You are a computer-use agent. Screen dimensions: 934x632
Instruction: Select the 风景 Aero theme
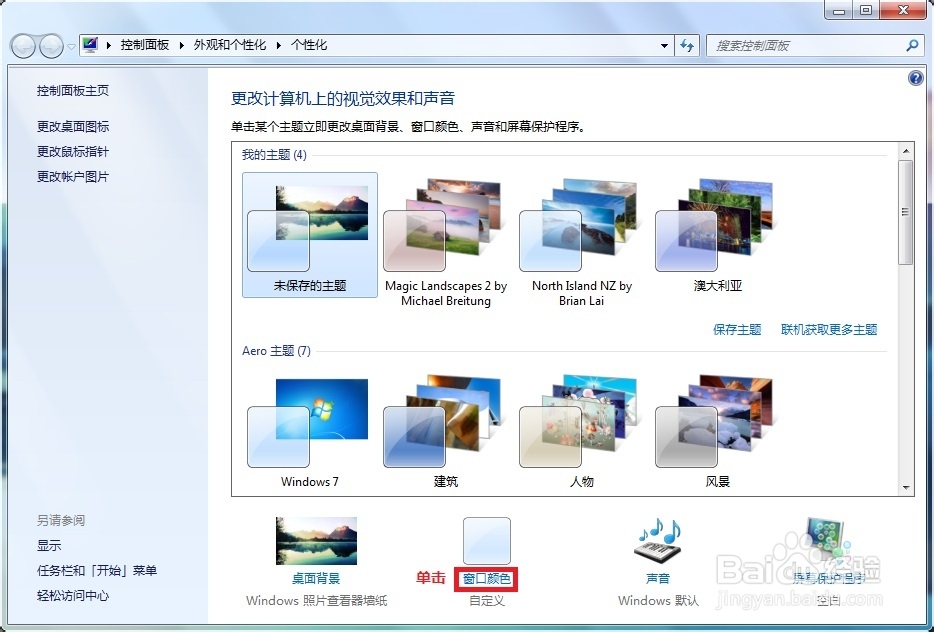tap(717, 431)
